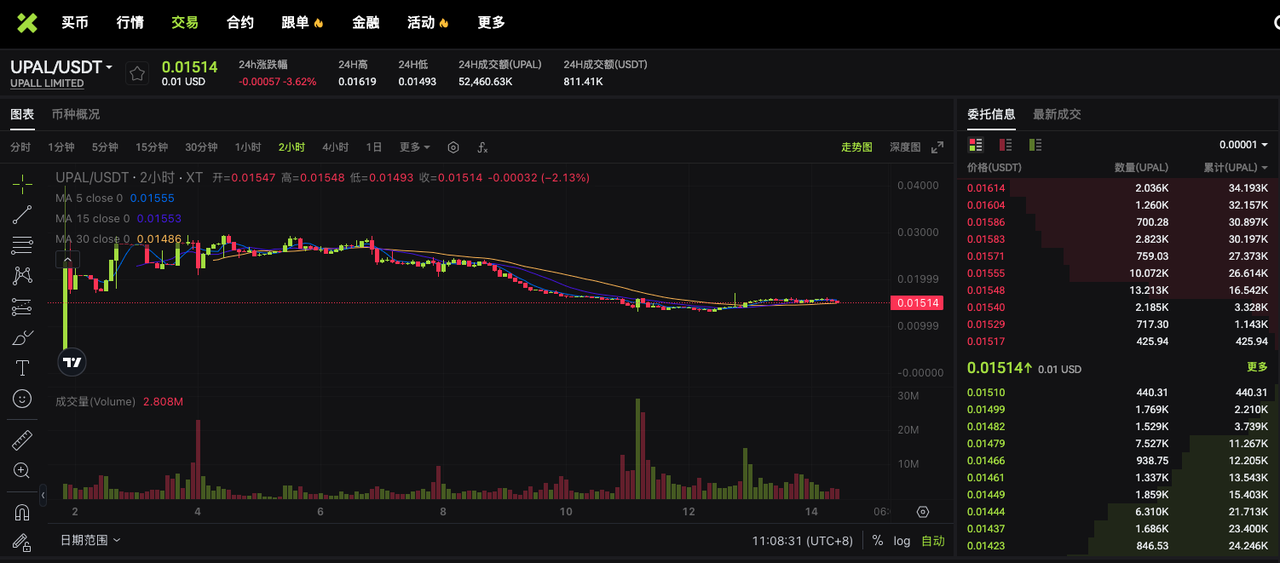Select 1日 interval
This screenshot has height=563, width=1280.
tap(374, 147)
